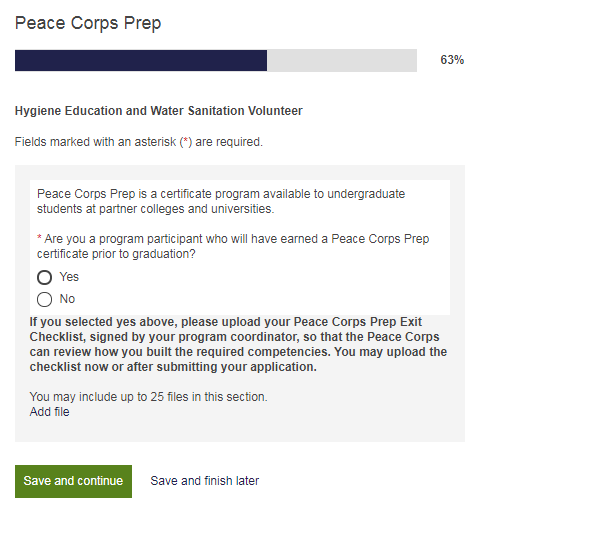The width and height of the screenshot is (602, 550).
Task: Click the gray unfilled part of progress bar
Action: click(x=341, y=61)
